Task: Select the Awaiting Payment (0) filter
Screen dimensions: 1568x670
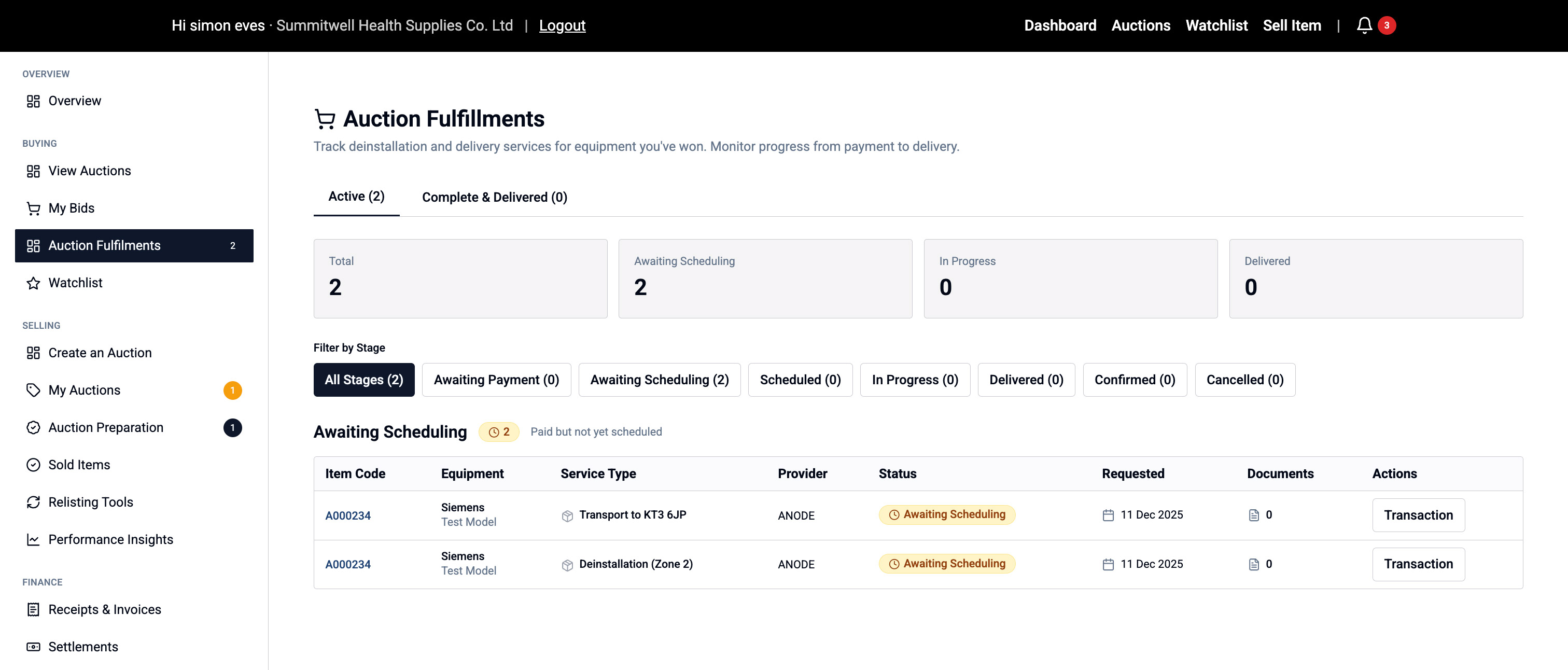Action: pos(496,380)
